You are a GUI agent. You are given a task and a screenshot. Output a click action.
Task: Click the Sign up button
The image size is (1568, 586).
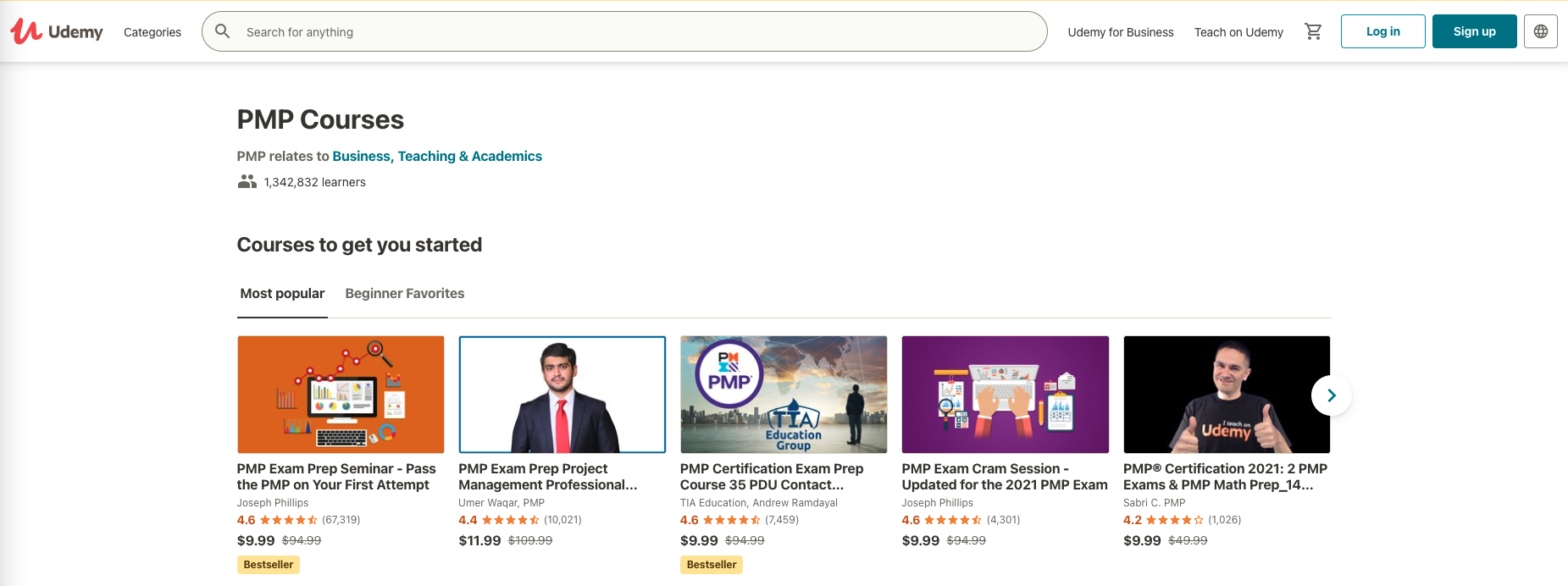pos(1474,30)
